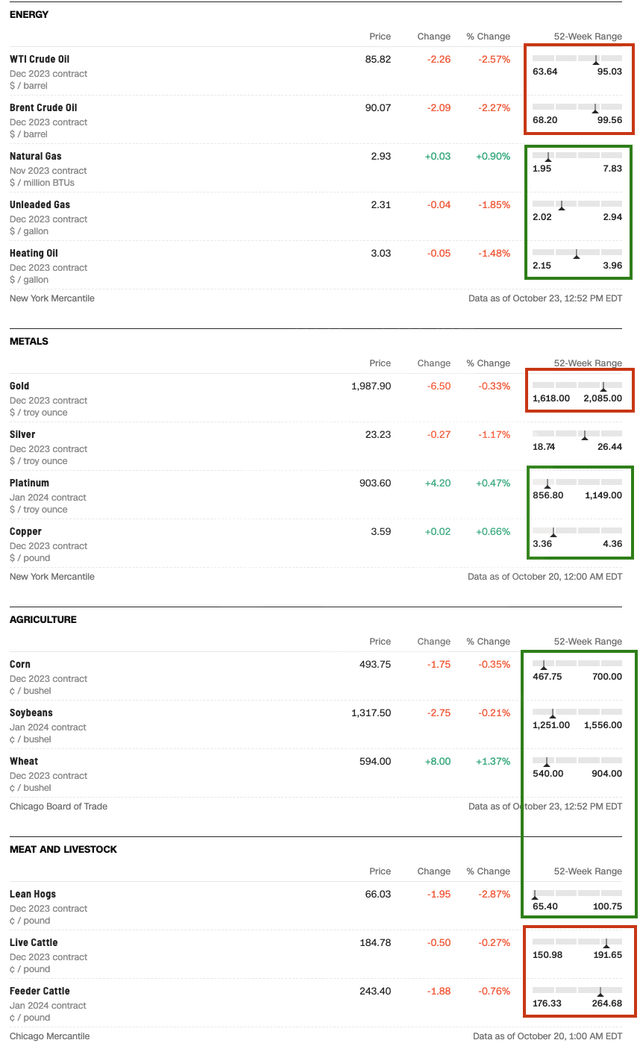Click Soybeans in the Agriculture table
Image resolution: width=640 pixels, height=1046 pixels.
click(x=31, y=713)
